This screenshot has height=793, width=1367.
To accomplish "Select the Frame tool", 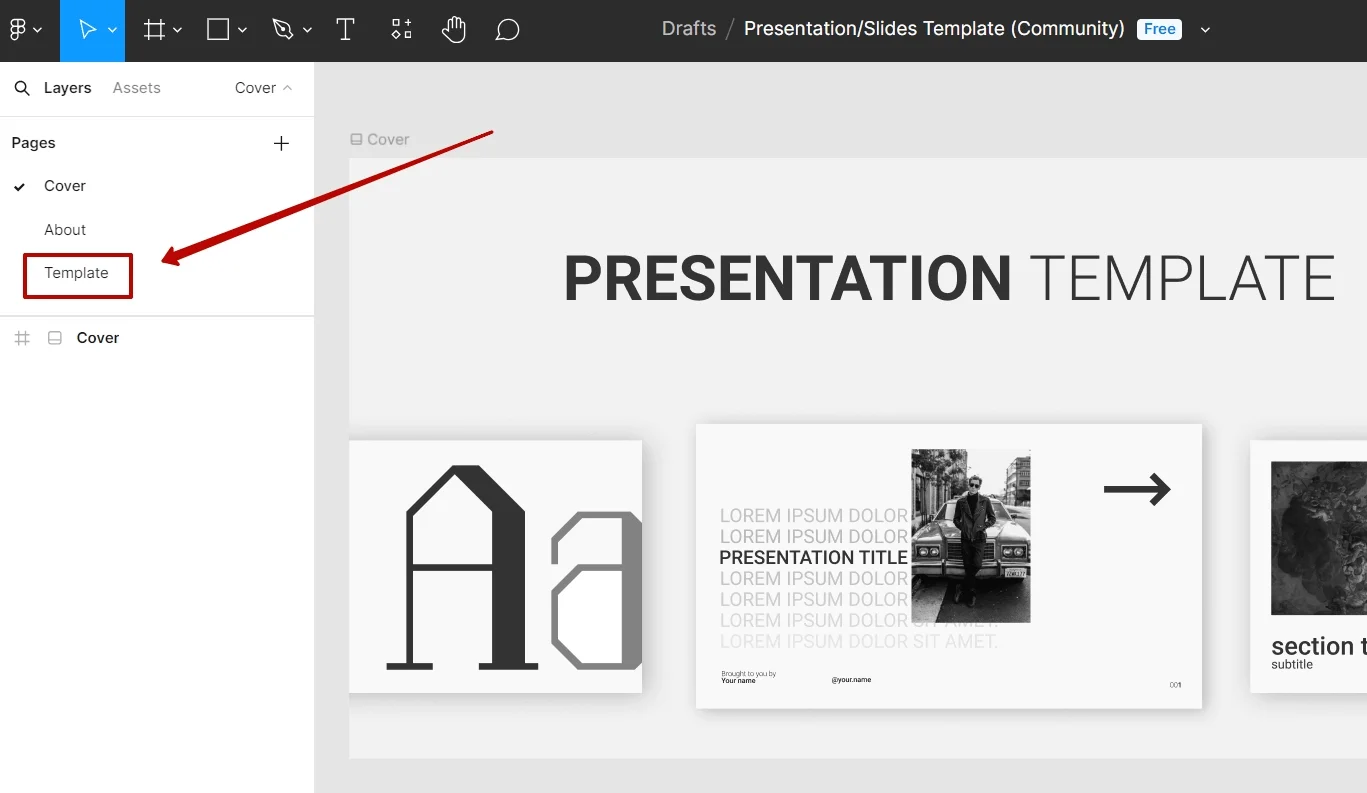I will pos(154,30).
